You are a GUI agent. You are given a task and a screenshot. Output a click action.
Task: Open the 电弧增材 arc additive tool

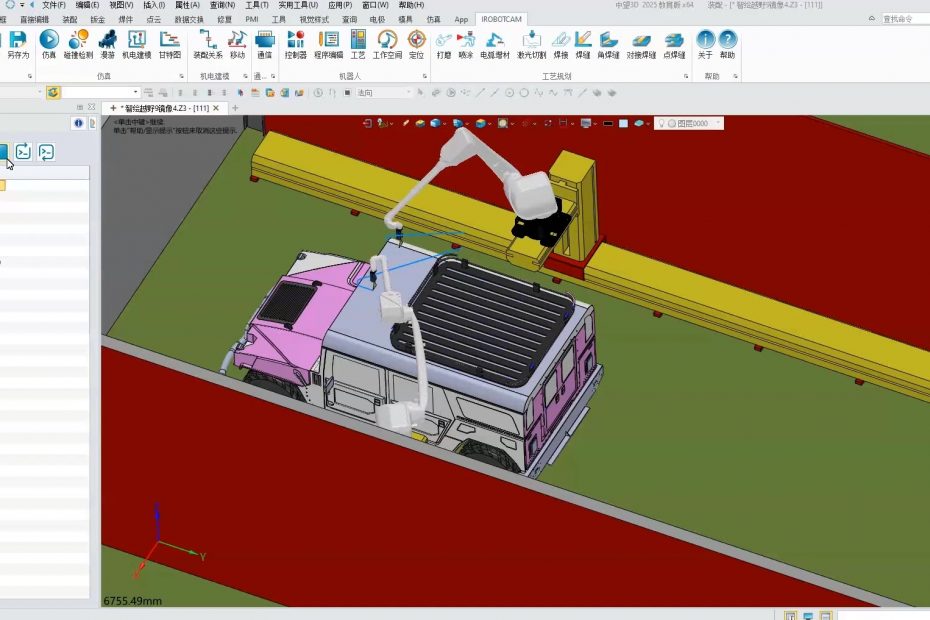pyautogui.click(x=494, y=44)
